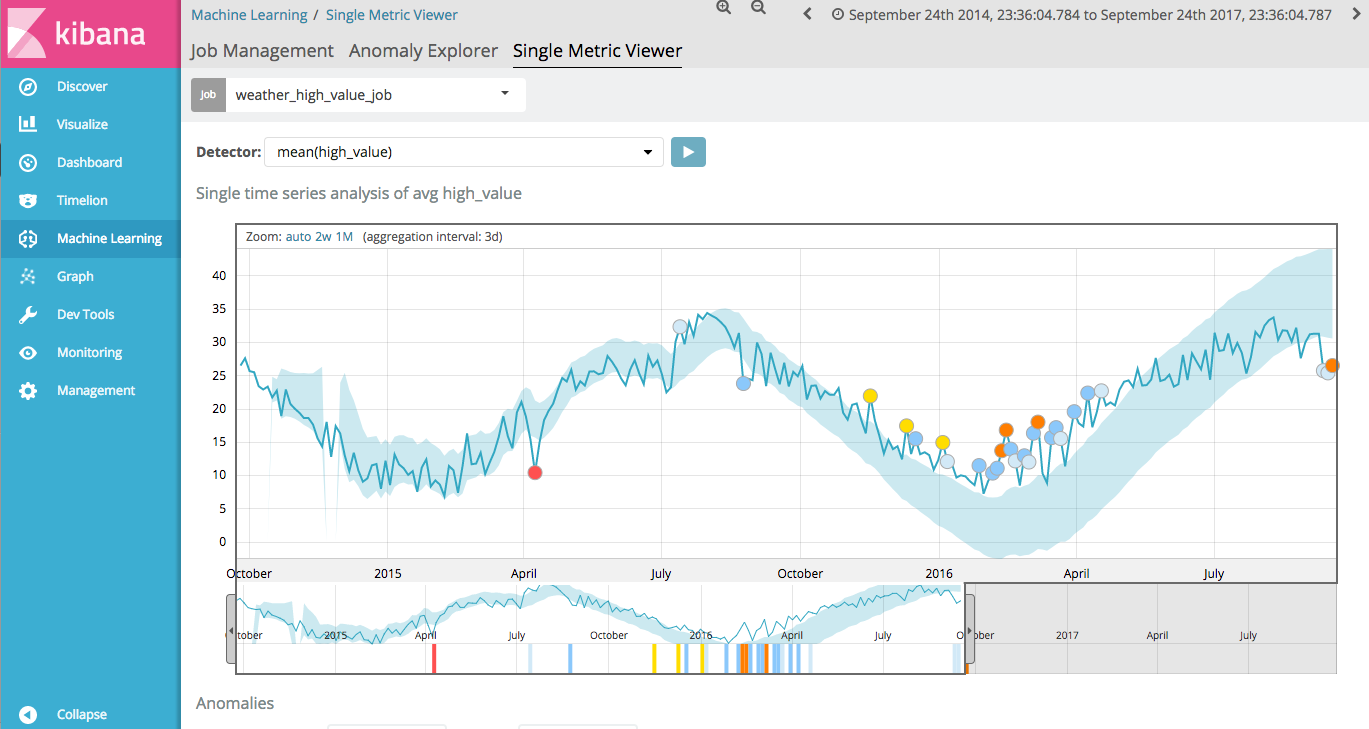Click the Graph icon in the sidebar
Screen dimensions: 1369x729
coord(28,277)
